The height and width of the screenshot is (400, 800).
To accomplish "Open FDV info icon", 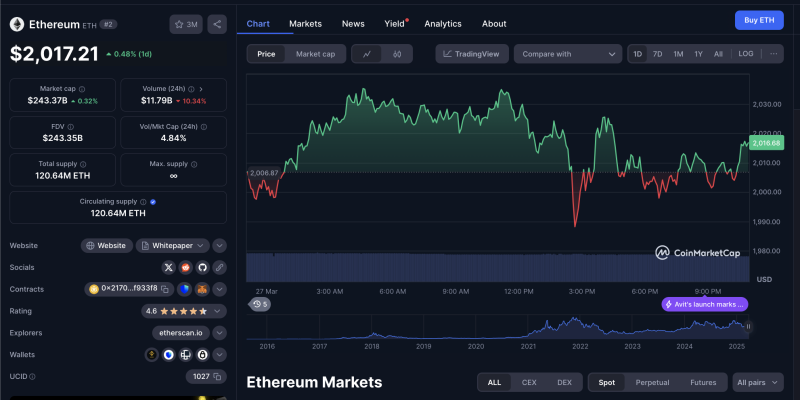I will [x=70, y=127].
